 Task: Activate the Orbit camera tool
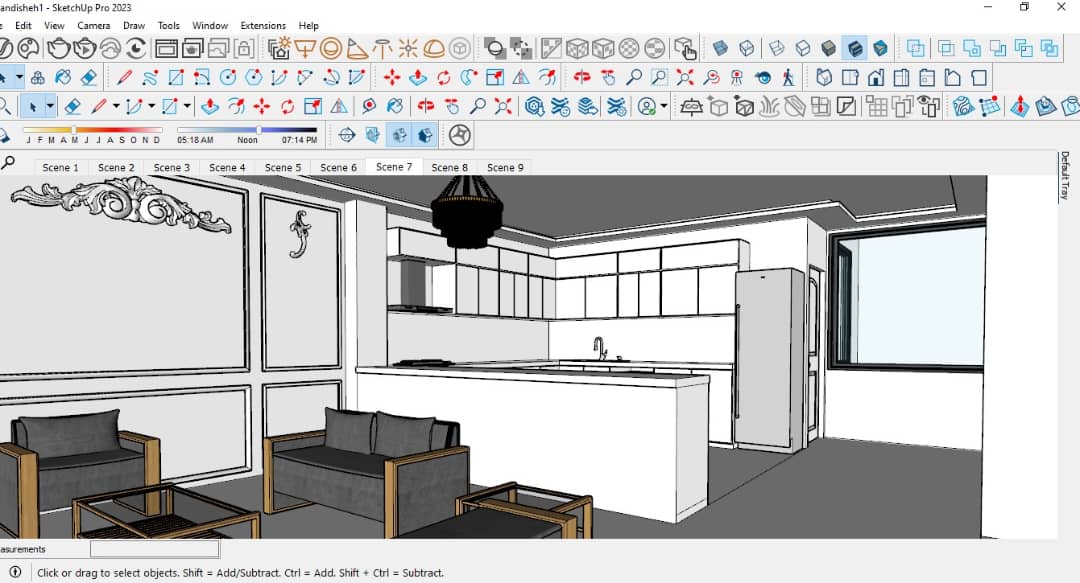click(582, 77)
